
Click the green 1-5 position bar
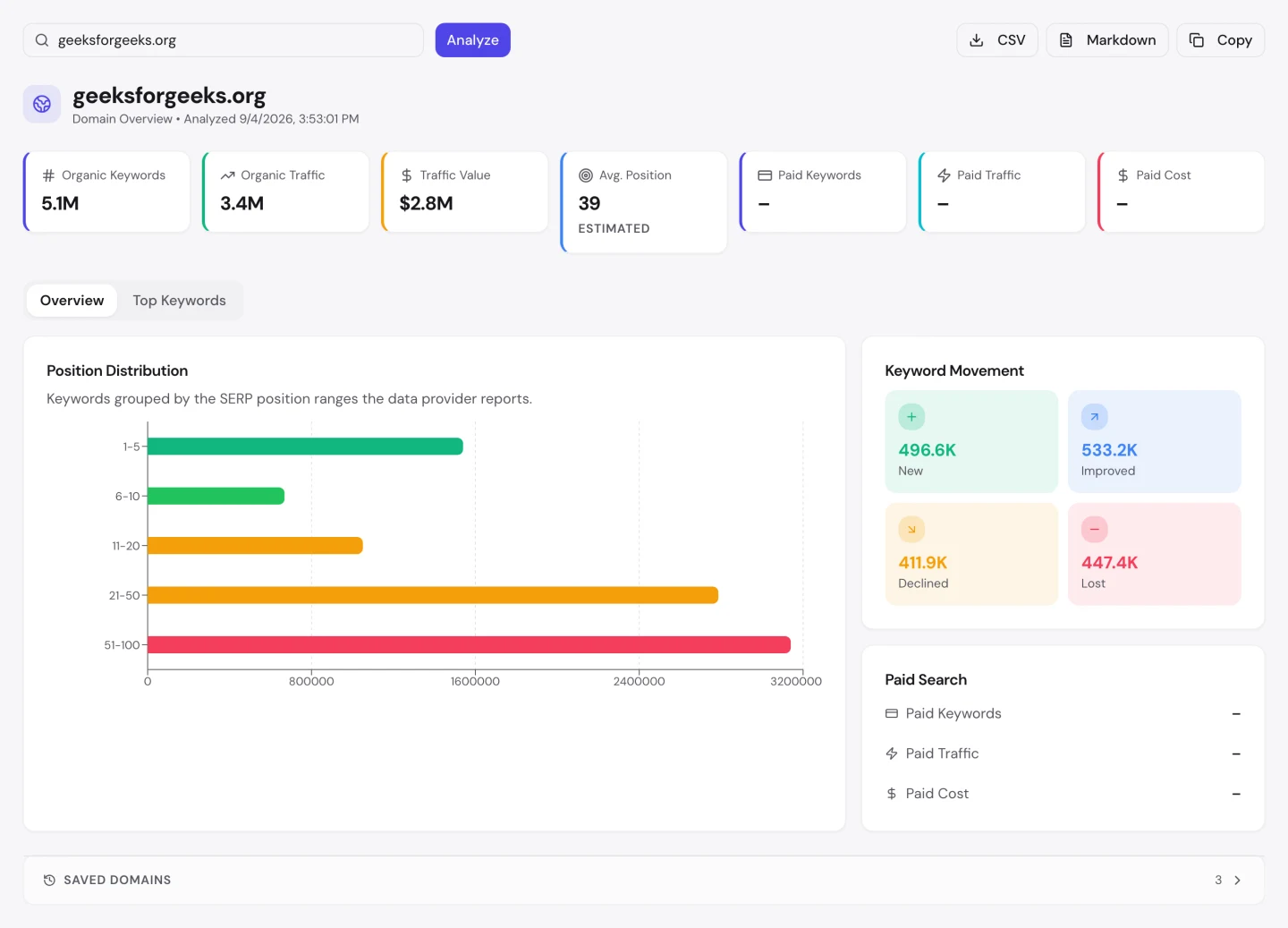click(x=305, y=447)
